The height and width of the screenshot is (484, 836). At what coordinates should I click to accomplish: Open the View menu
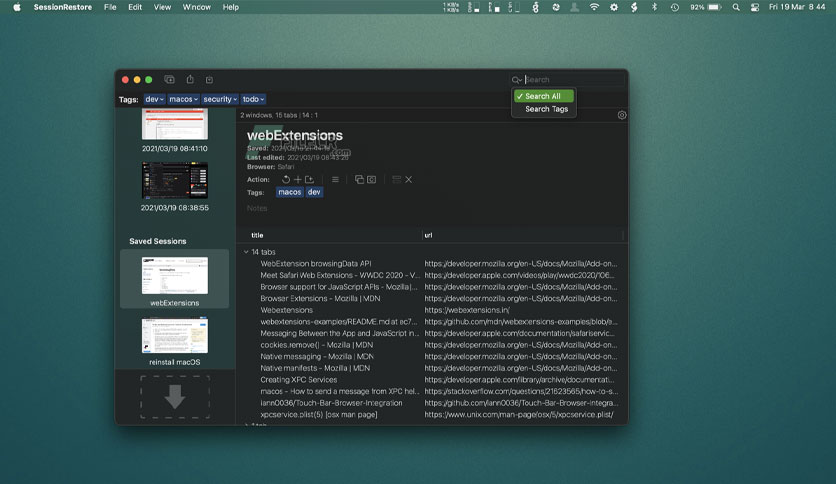pos(162,7)
